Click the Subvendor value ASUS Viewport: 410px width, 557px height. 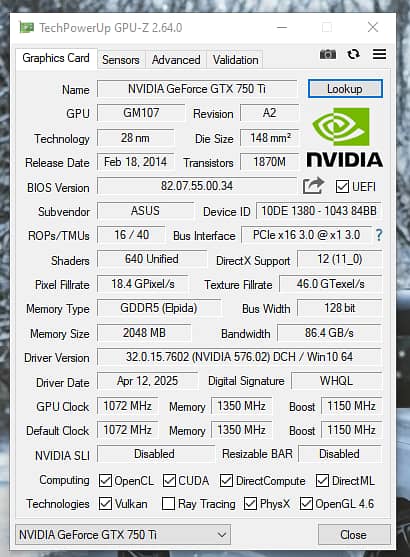click(145, 211)
